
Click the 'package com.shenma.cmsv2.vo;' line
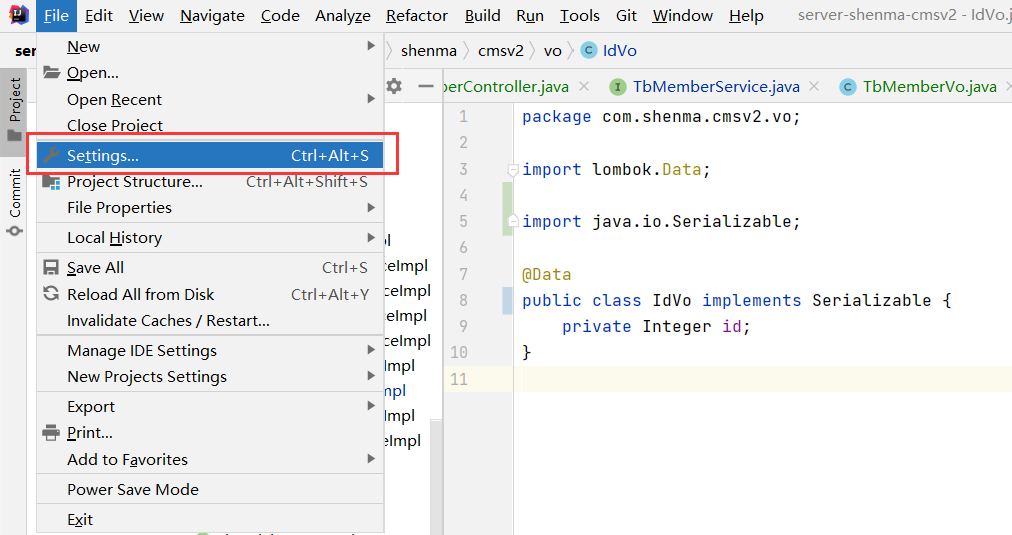pos(661,117)
